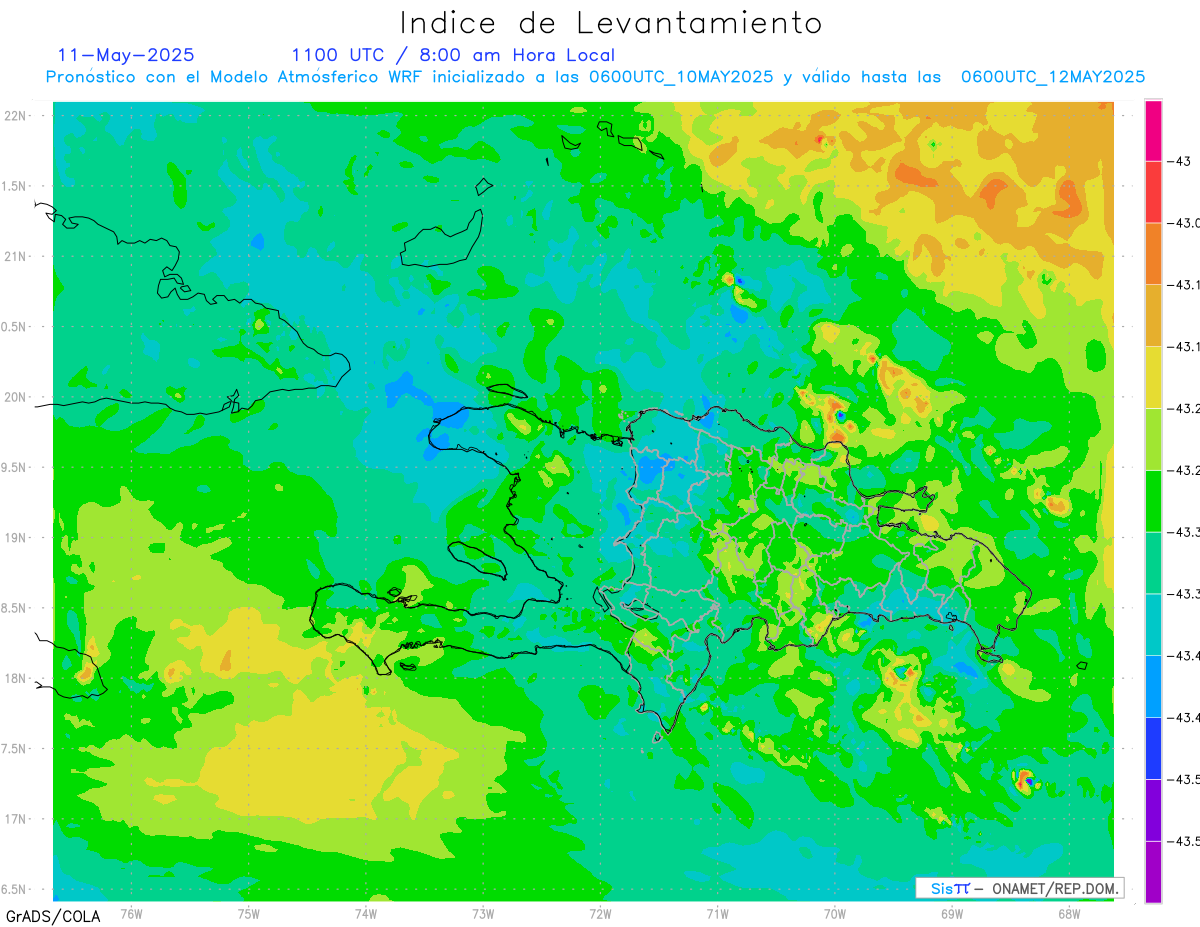The width and height of the screenshot is (1200, 927).
Task: Click the '71W' longitude label
Action: tap(717, 913)
